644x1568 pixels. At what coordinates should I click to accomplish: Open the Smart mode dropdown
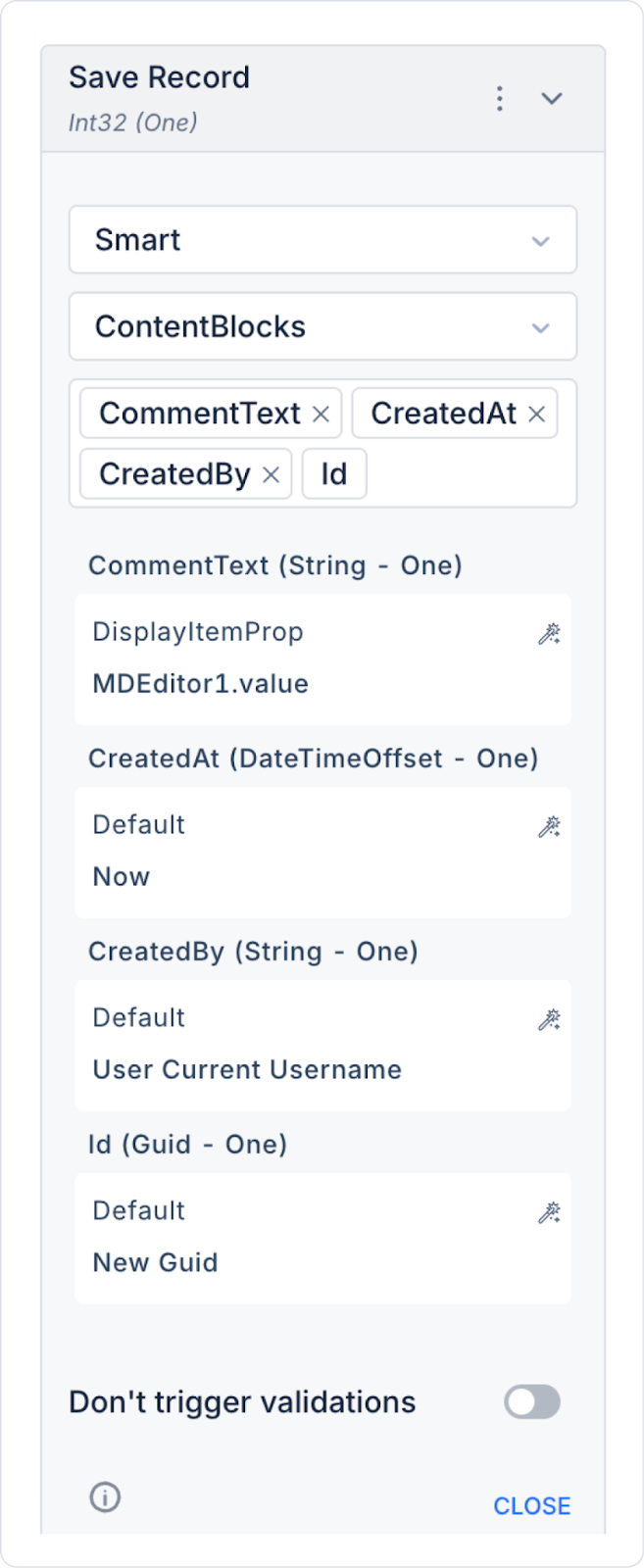(322, 240)
